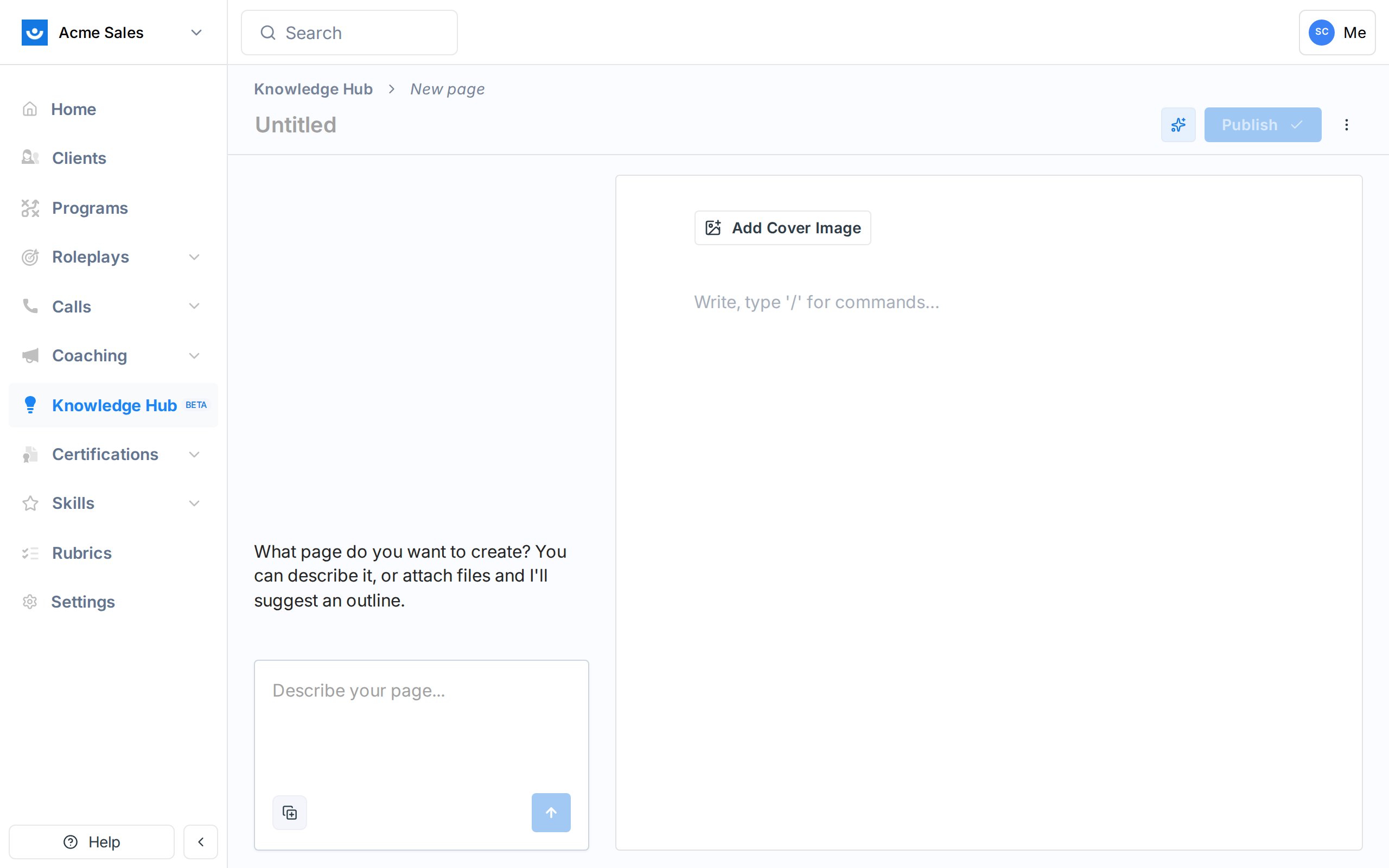Toggle the AI sparkle assistant button
The image size is (1389, 868).
click(x=1178, y=125)
